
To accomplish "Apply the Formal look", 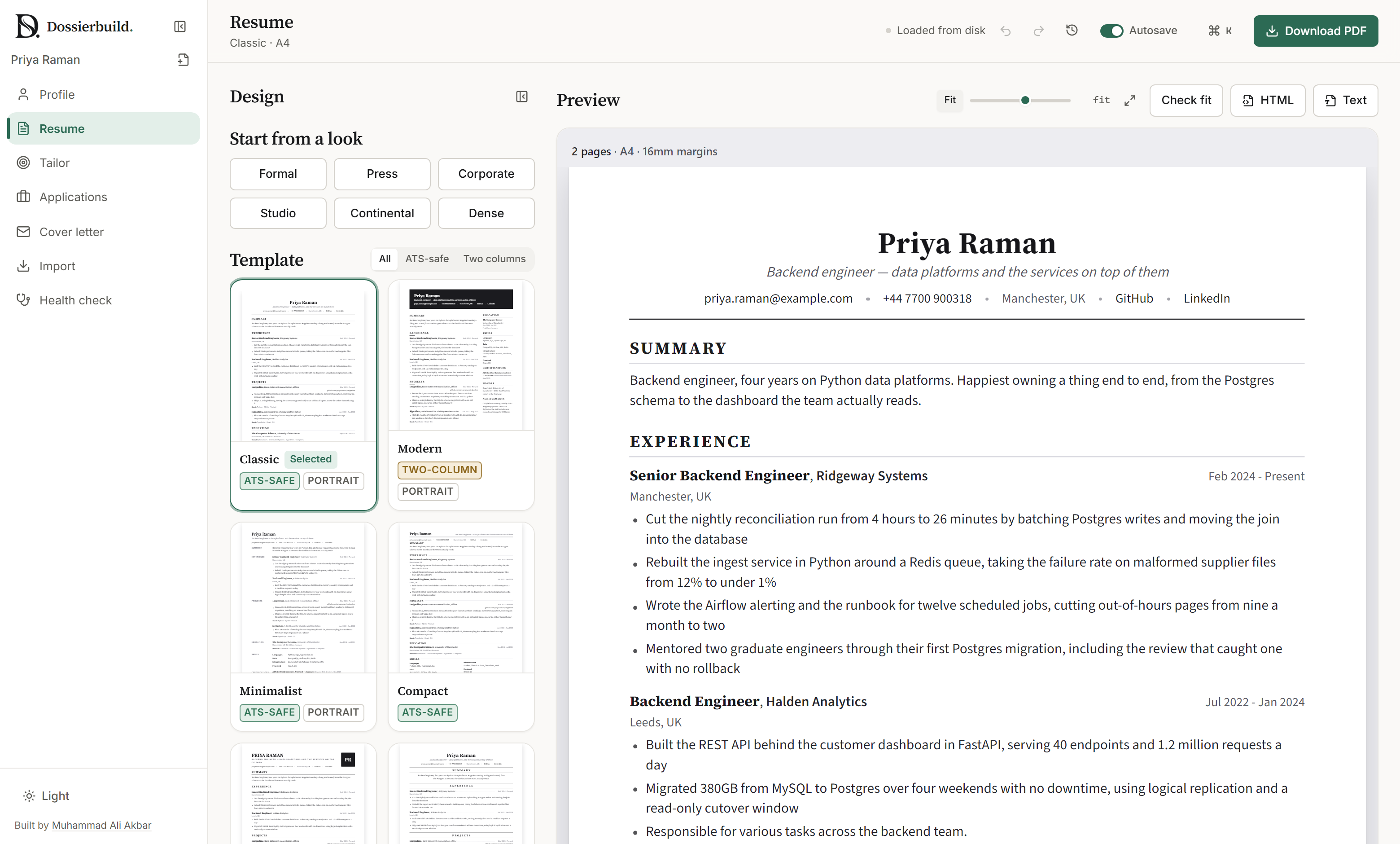I will coord(278,174).
